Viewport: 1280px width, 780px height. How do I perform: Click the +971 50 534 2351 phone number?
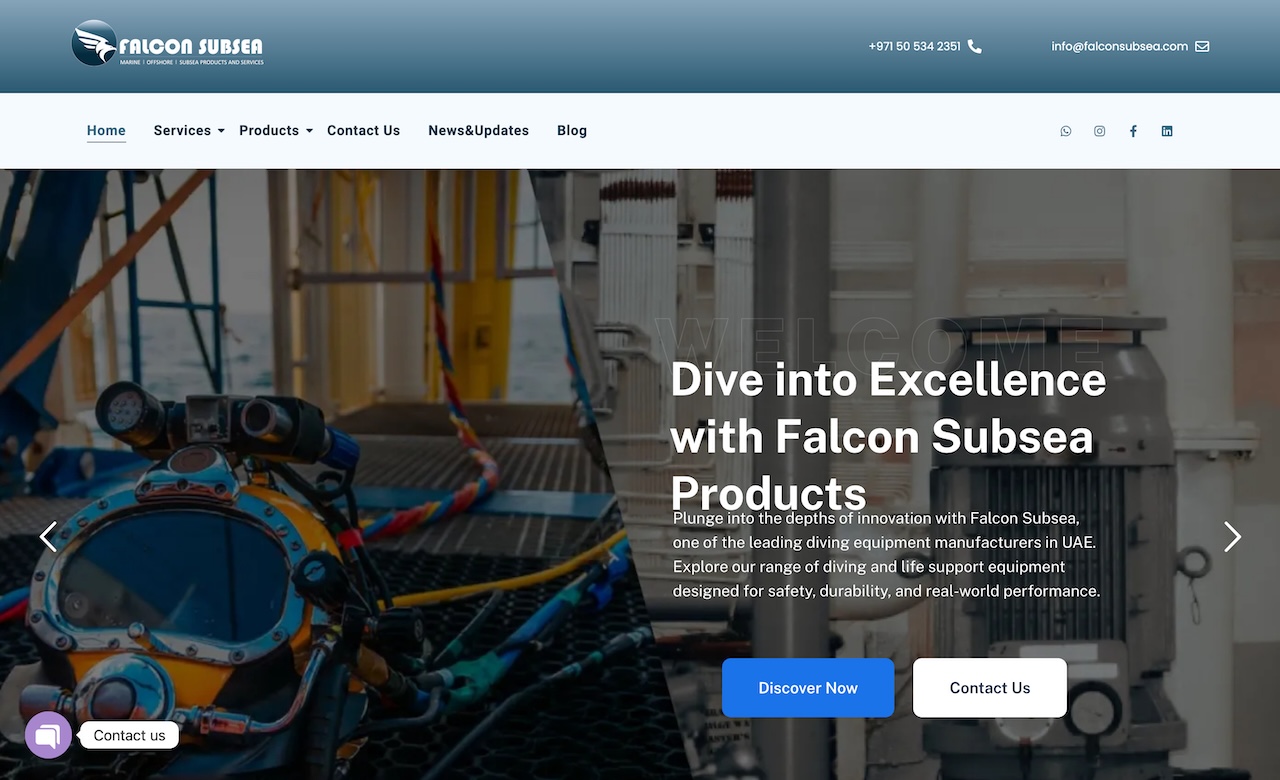(915, 46)
